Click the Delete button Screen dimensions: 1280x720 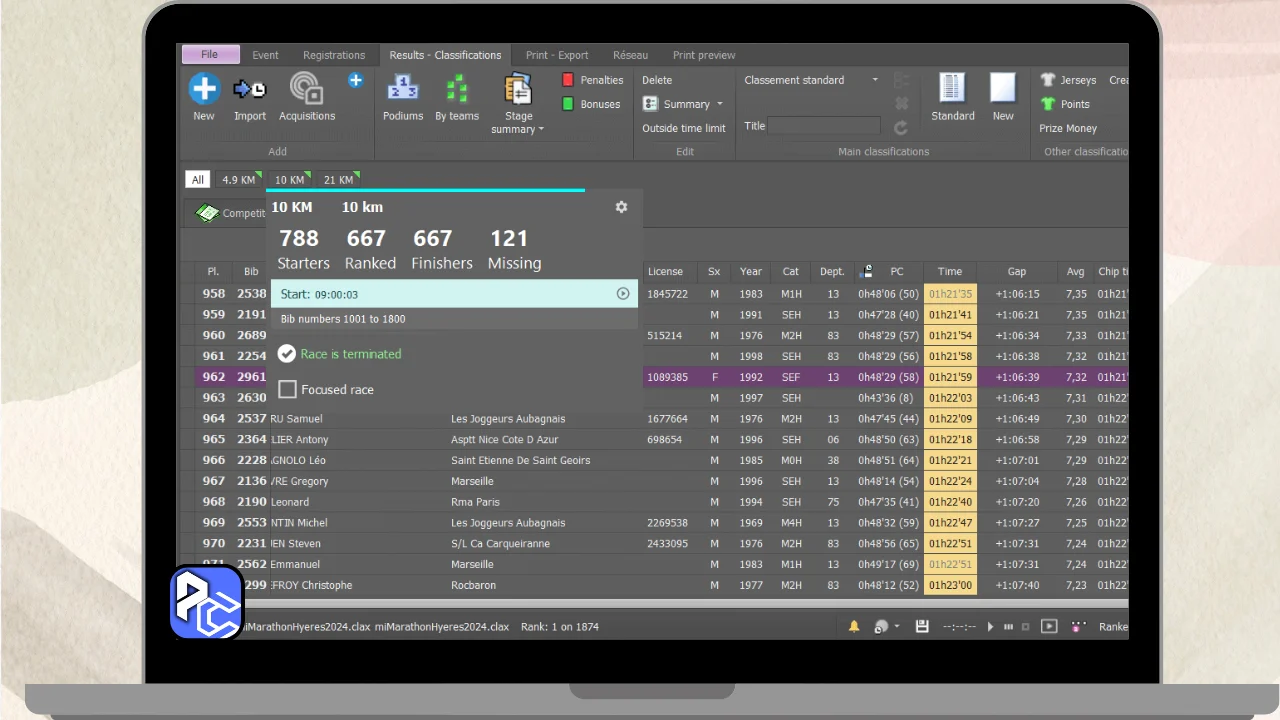(657, 80)
